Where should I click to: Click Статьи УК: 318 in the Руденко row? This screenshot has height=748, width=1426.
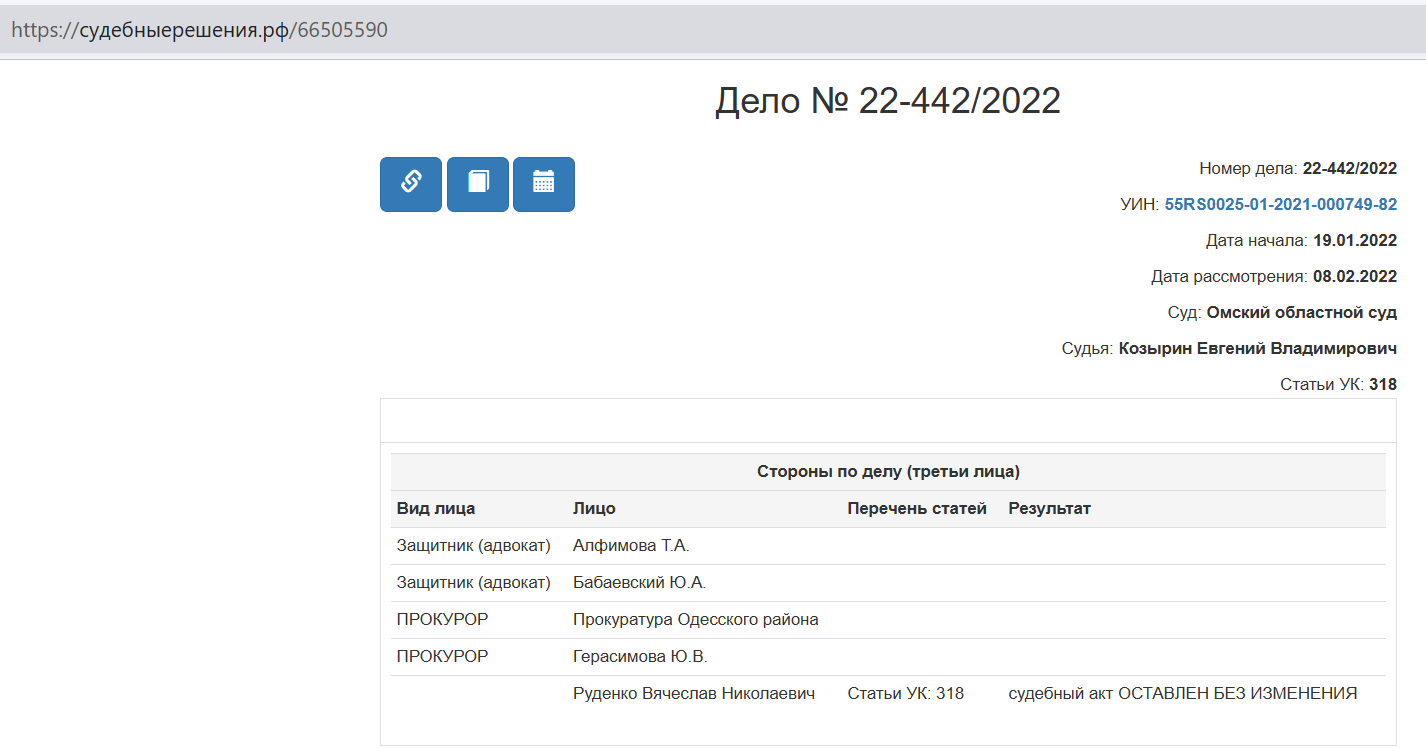906,694
